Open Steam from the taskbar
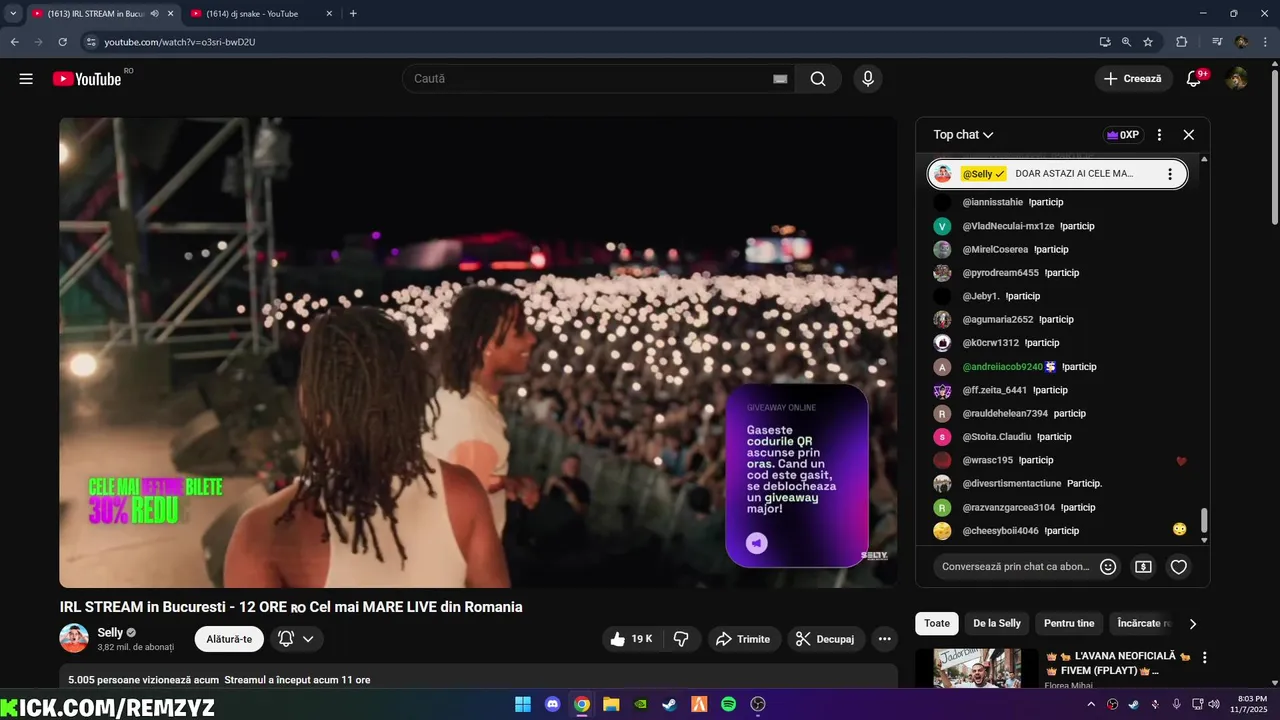 click(669, 704)
